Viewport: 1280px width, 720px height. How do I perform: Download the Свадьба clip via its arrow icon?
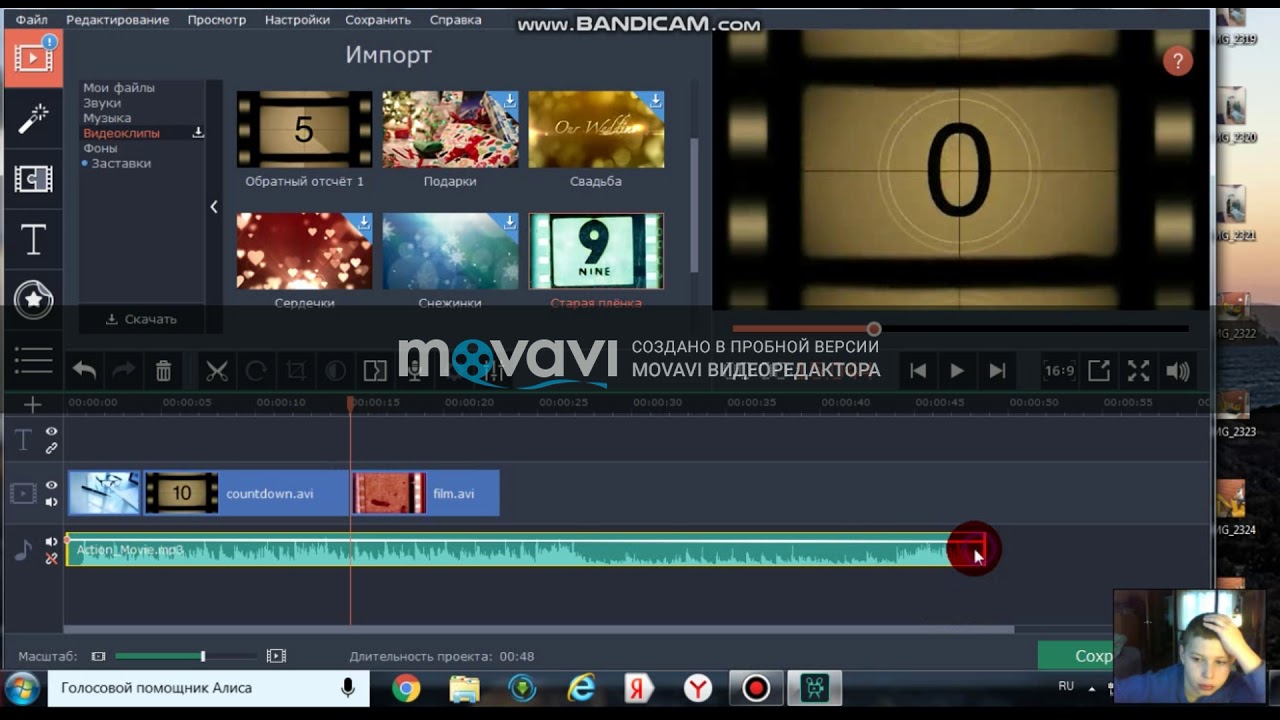(x=656, y=101)
